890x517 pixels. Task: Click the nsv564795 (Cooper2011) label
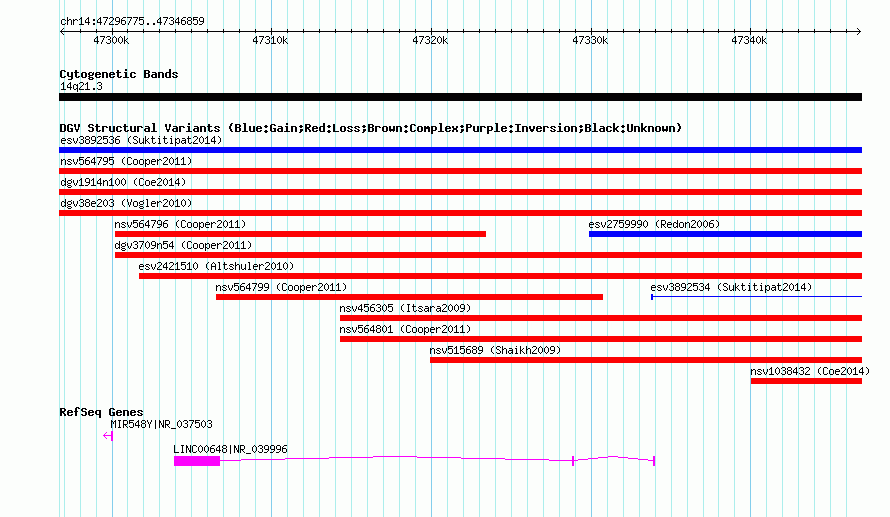point(126,161)
